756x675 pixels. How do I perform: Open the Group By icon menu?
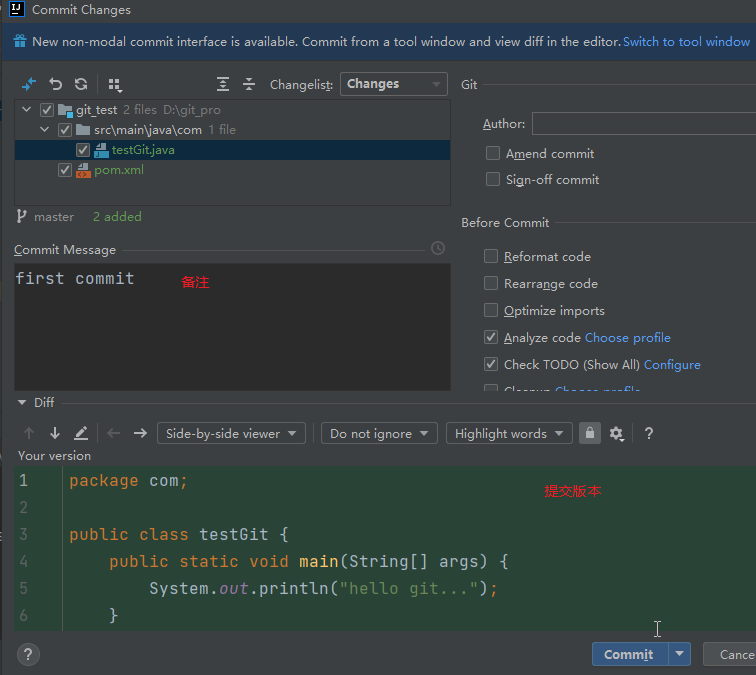[115, 85]
